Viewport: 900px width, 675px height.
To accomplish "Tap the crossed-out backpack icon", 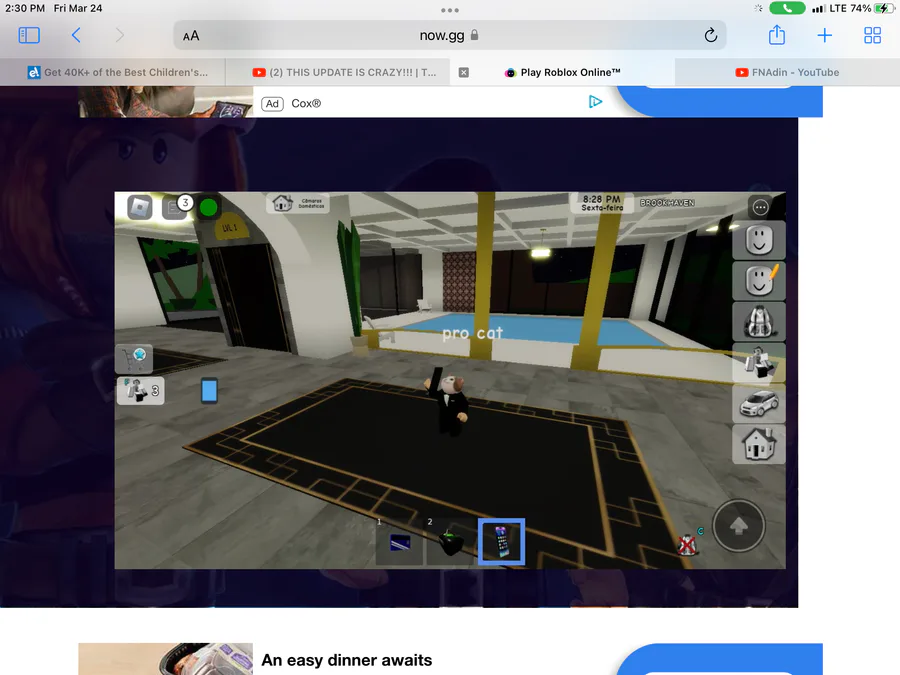I will pos(686,545).
